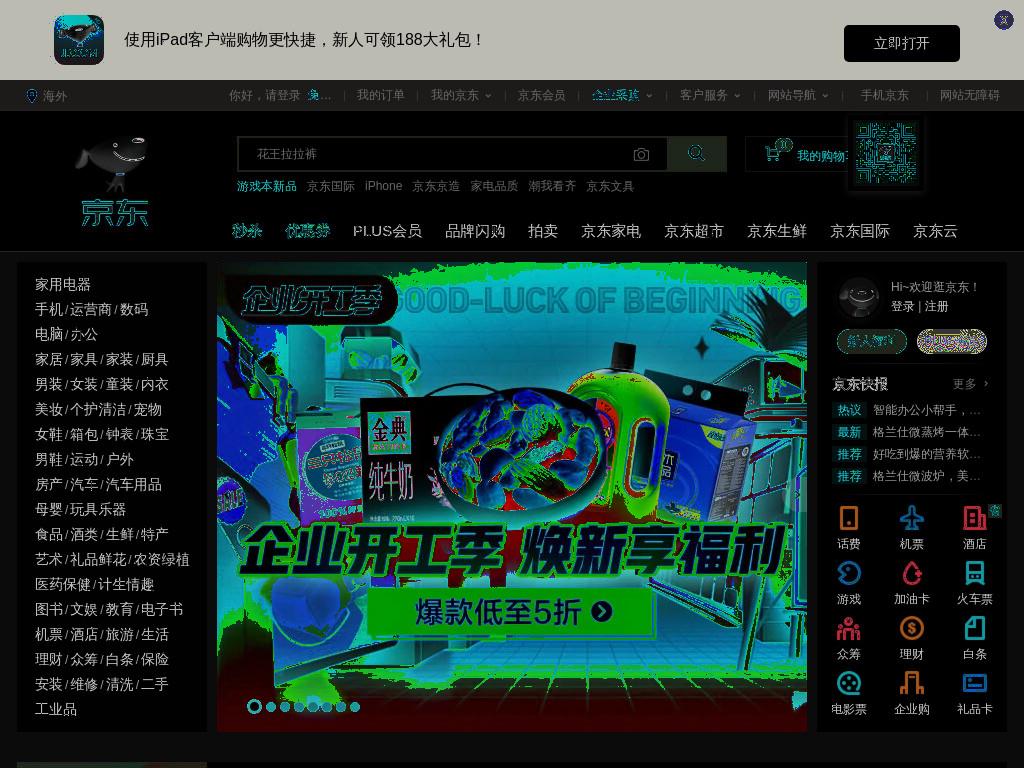Click 登录 in the welcome panel
This screenshot has height=768, width=1024.
[x=903, y=306]
